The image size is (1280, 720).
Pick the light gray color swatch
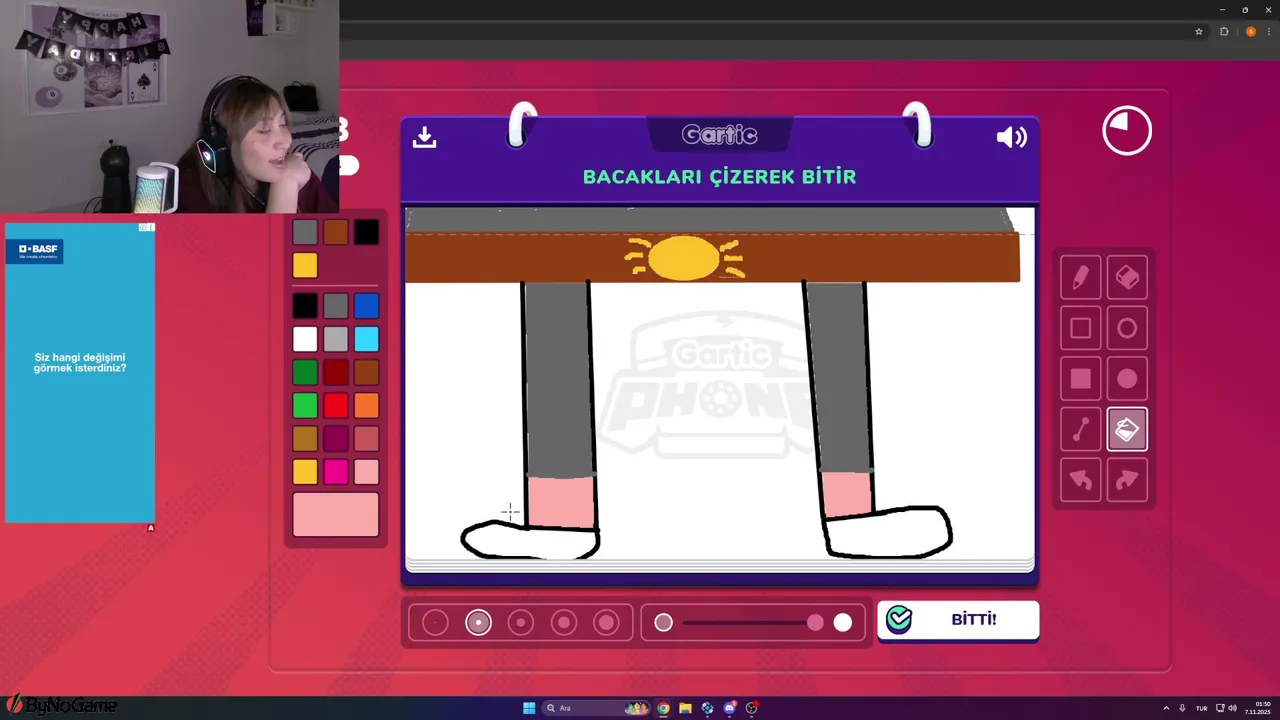(x=336, y=339)
